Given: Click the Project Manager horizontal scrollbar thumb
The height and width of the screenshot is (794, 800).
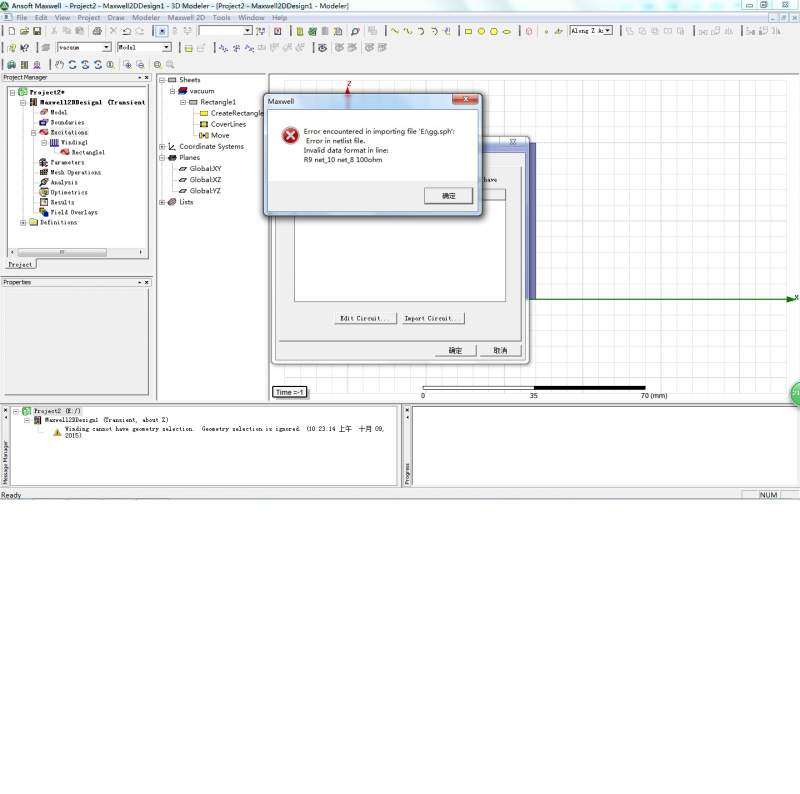Looking at the screenshot, I should [x=62, y=252].
